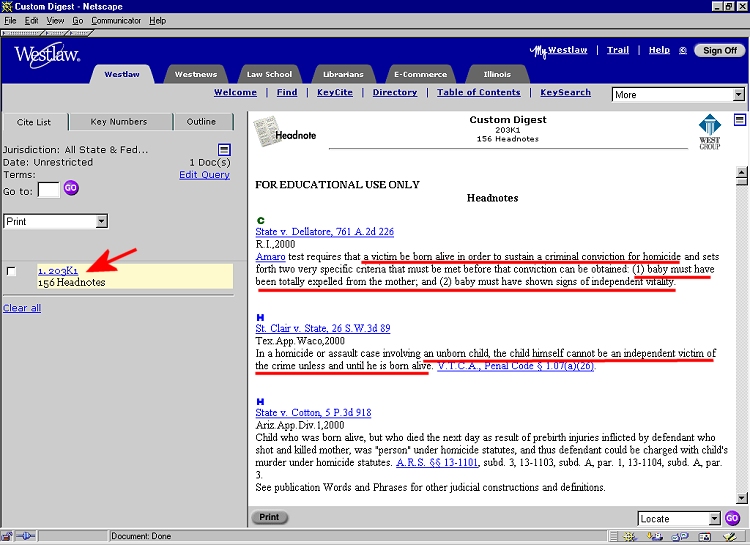Open the Help link in Westlaw header
The image size is (750, 545).
659,50
